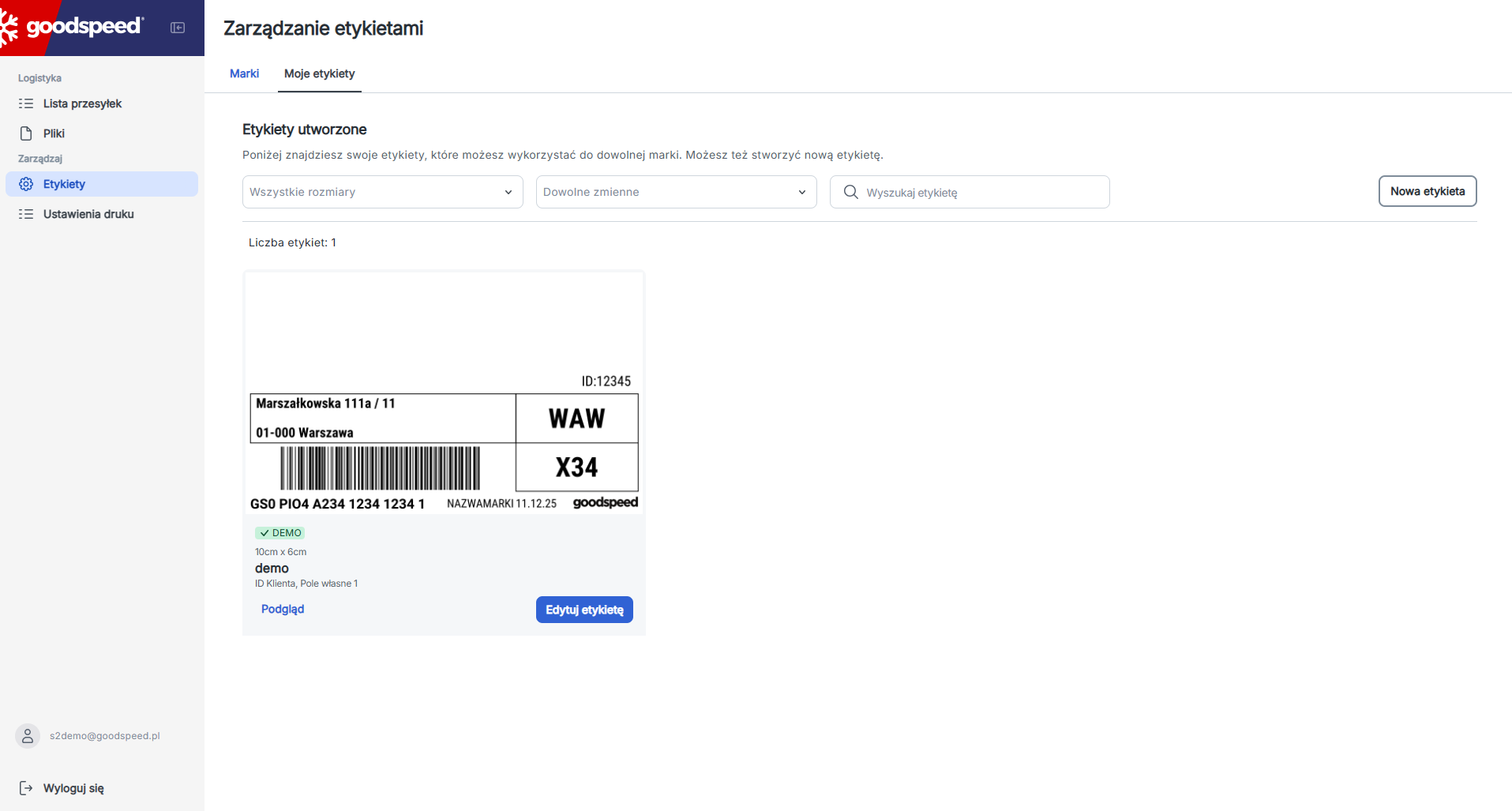Open Lista przesyłek list icon
This screenshot has width=1512, height=811.
coord(26,103)
